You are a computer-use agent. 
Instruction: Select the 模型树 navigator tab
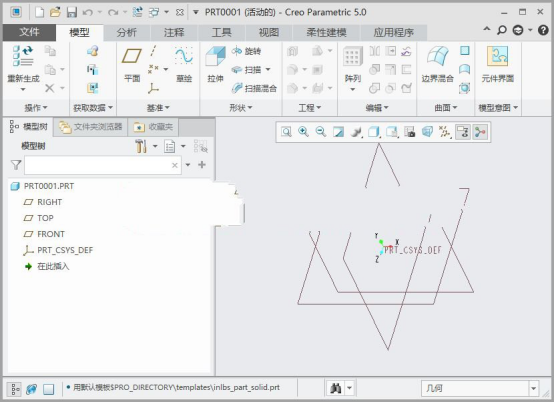pos(29,126)
